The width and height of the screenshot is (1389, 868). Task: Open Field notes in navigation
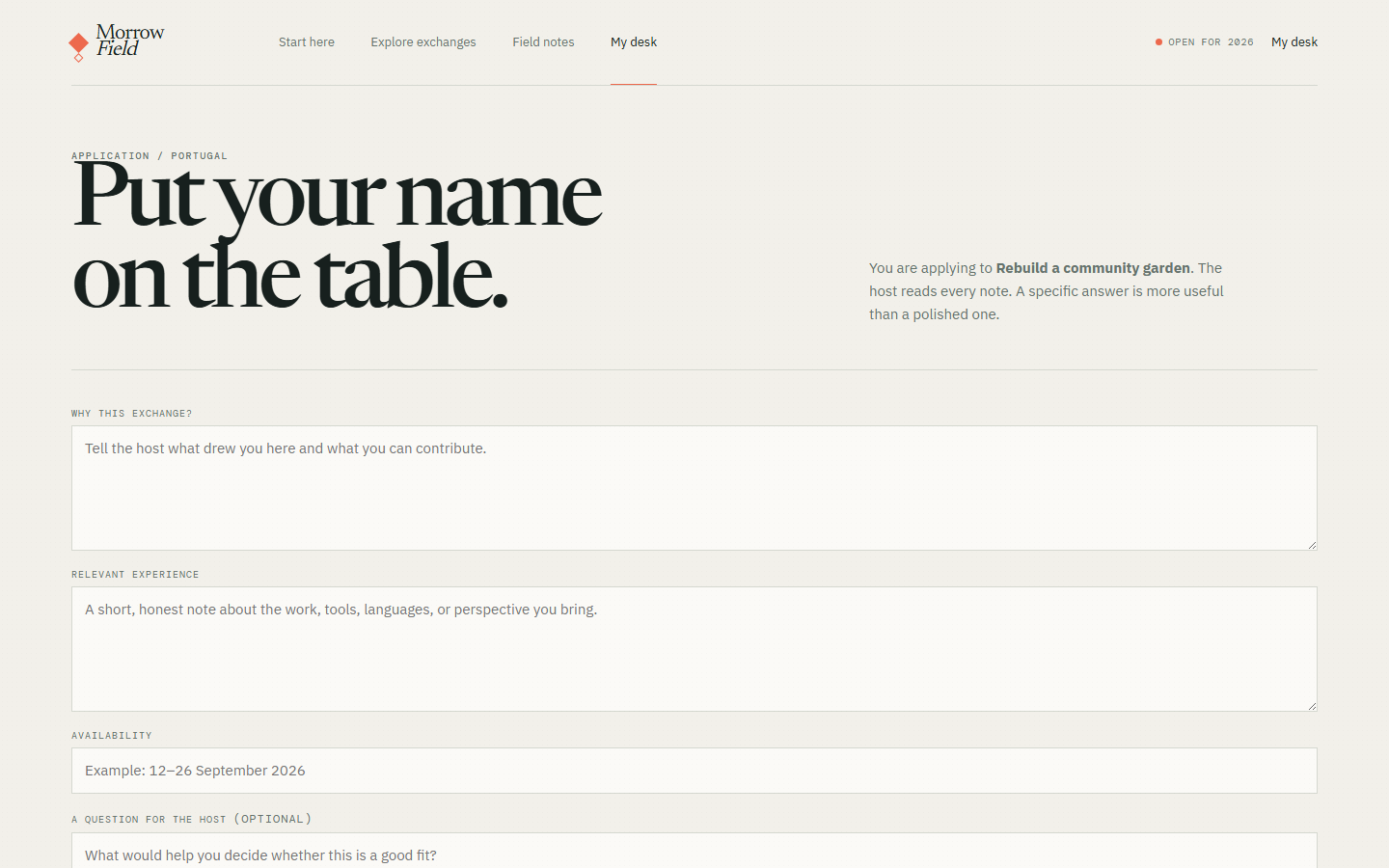(x=543, y=42)
